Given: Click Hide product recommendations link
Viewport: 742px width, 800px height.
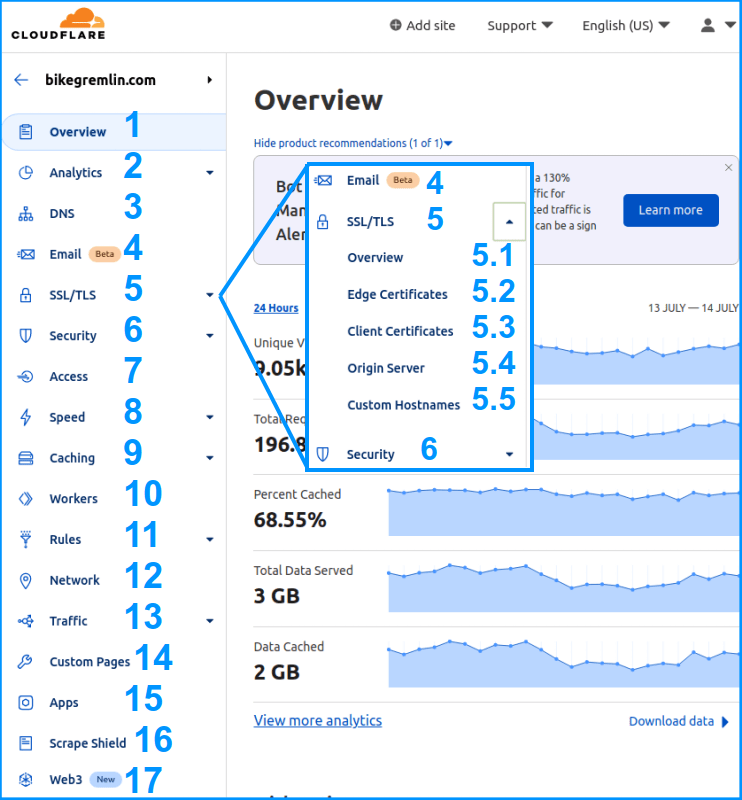Looking at the screenshot, I should click(x=353, y=143).
